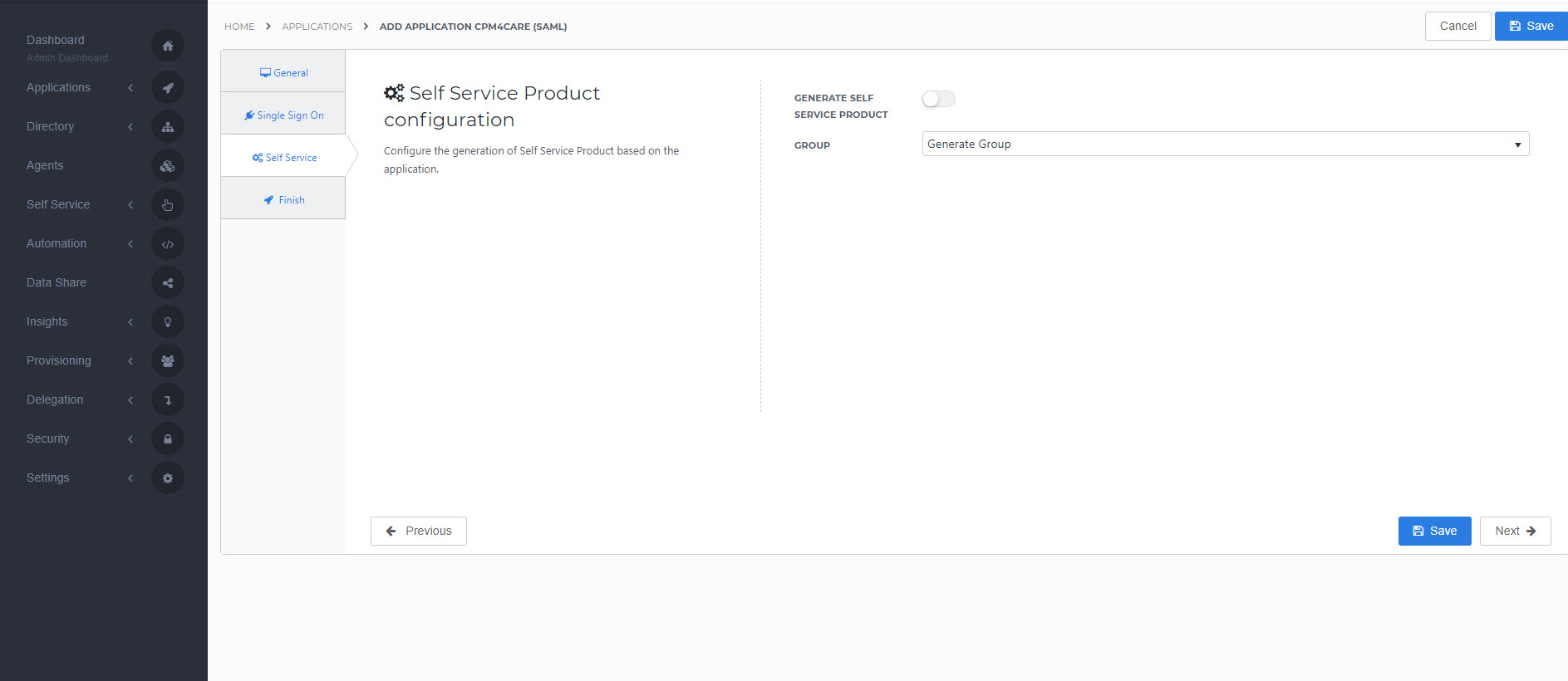1568x681 pixels.
Task: Click the Directory hierarchy icon
Action: 168,126
